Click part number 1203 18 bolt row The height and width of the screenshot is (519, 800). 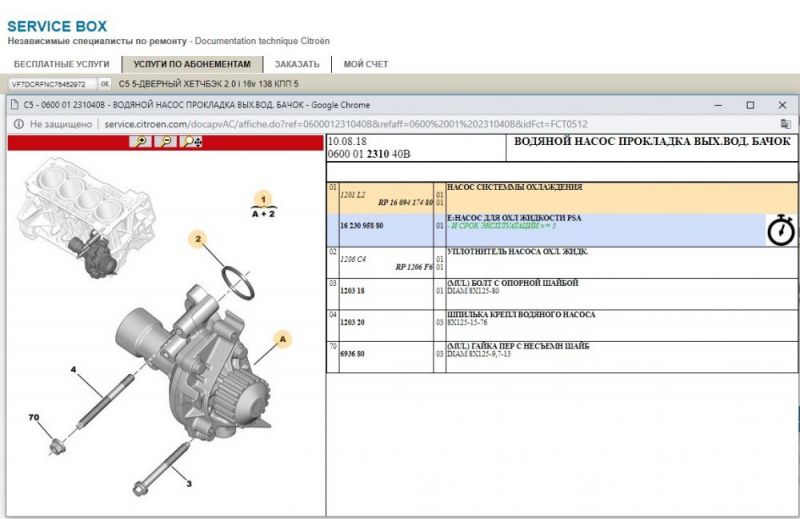point(352,291)
